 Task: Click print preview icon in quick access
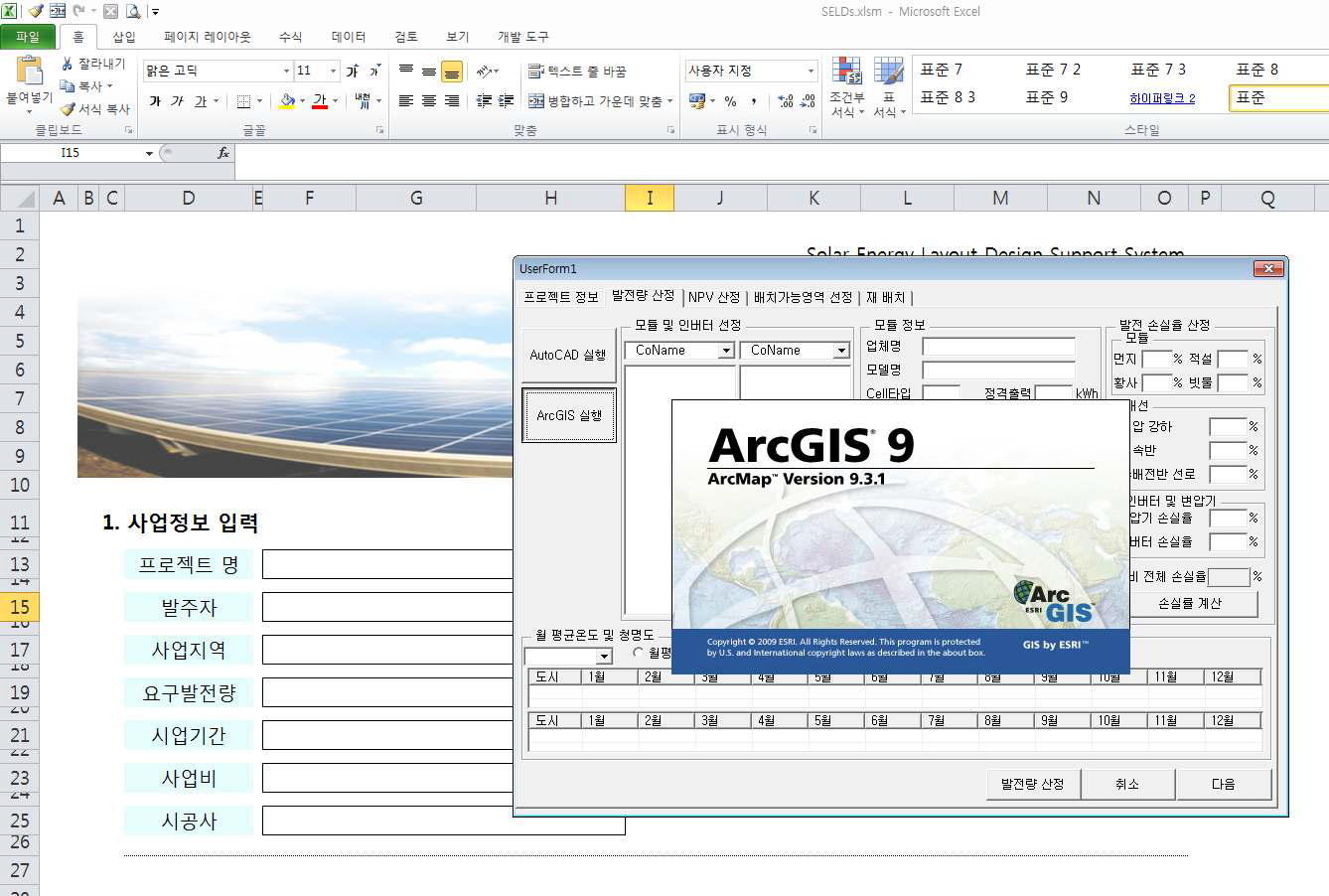[x=132, y=12]
